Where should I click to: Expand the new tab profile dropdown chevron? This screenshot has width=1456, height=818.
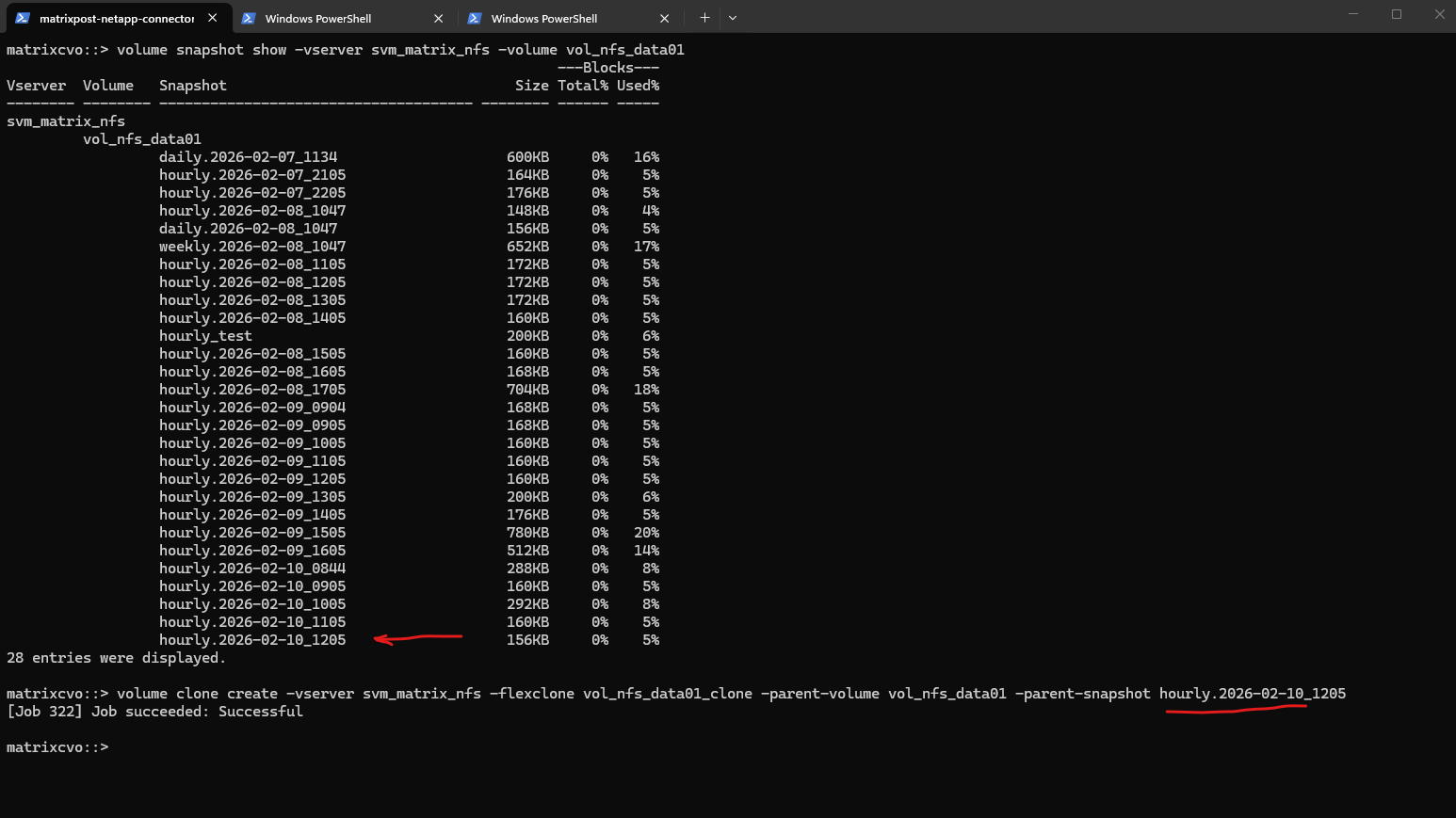(x=733, y=18)
